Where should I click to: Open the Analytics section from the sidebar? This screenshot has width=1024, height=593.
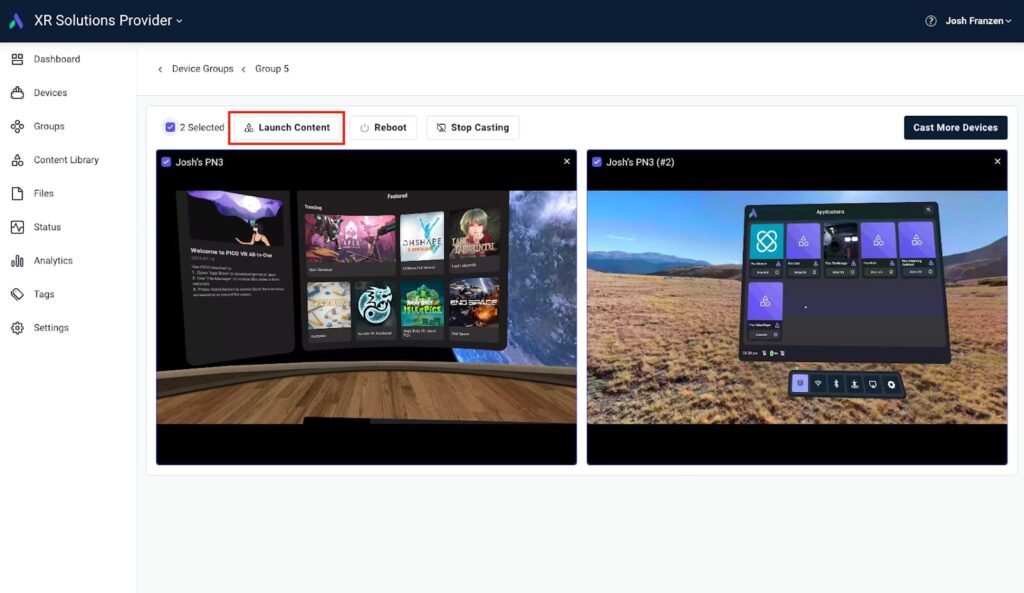[x=17, y=260]
